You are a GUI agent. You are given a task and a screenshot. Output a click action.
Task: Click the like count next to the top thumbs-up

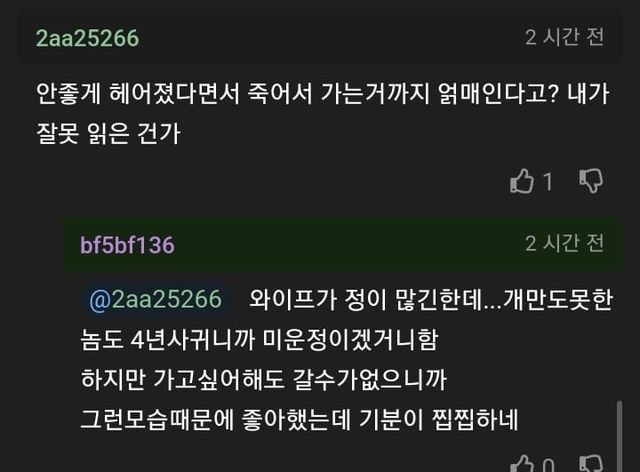(548, 182)
